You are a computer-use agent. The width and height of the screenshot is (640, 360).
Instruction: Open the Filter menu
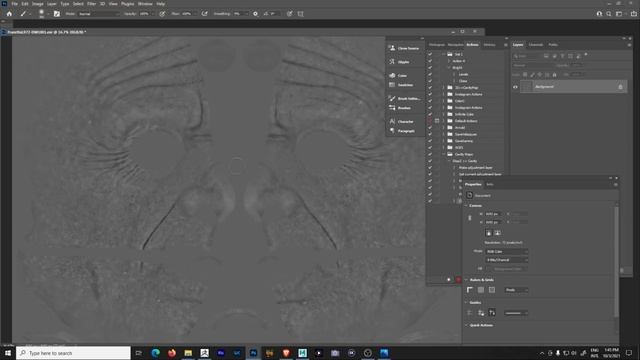tap(91, 4)
